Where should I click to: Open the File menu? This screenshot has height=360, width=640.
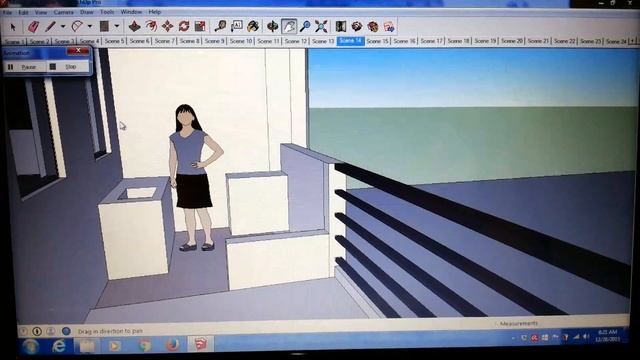point(7,13)
